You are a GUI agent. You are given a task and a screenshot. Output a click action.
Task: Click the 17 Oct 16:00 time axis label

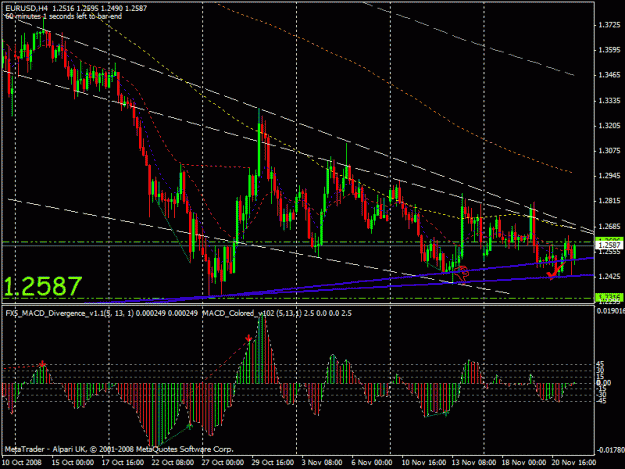click(123, 462)
